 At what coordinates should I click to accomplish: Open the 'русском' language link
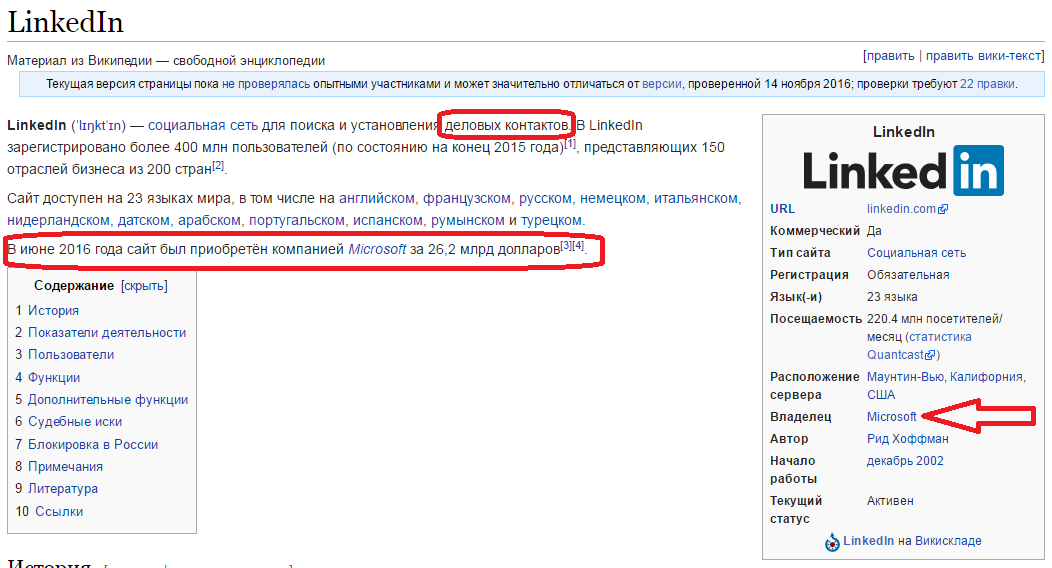(x=545, y=198)
